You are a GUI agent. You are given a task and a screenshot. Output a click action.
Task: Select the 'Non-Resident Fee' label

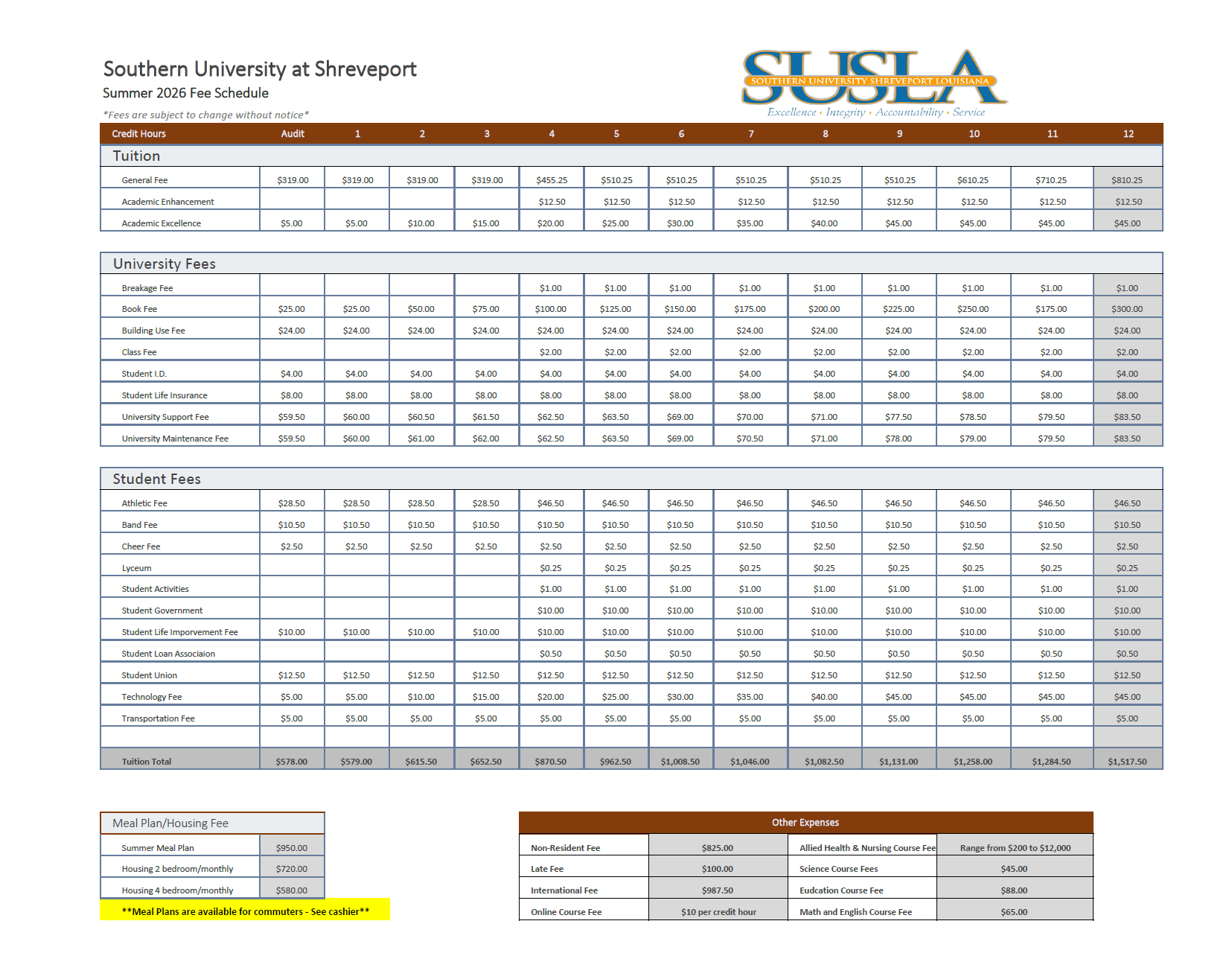[x=565, y=848]
